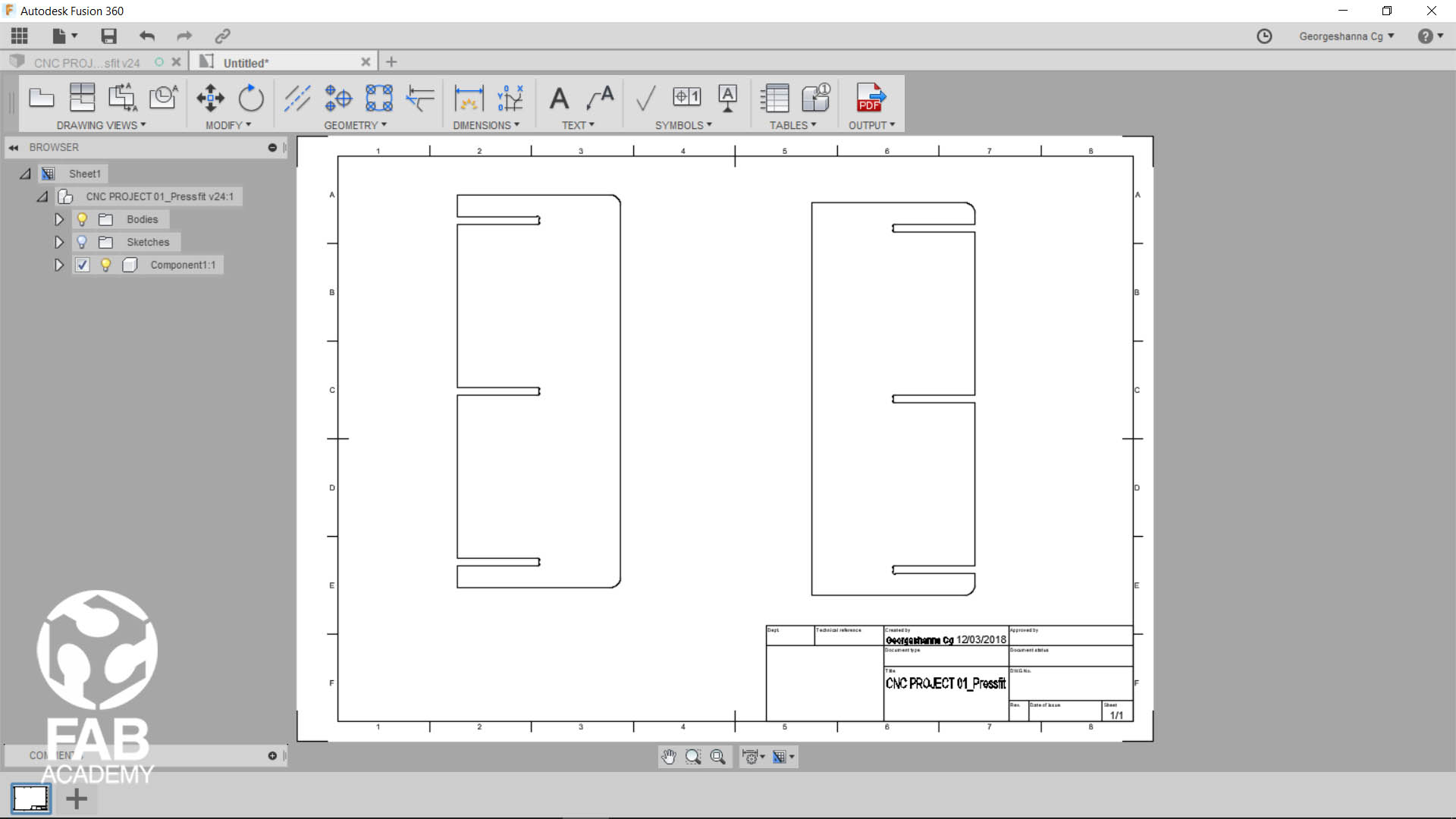
Task: Open the MODIFY dropdown
Action: 228,125
